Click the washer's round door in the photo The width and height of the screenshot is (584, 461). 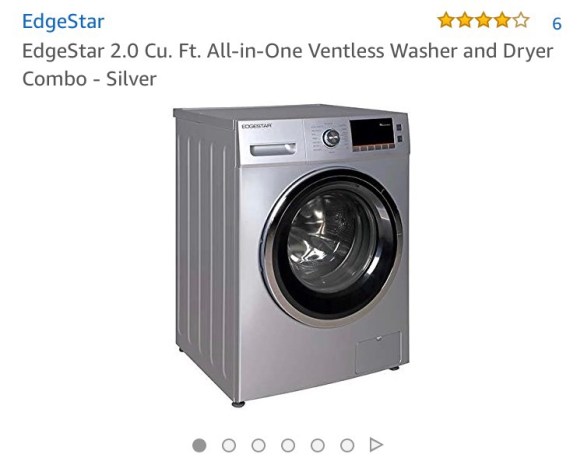coord(333,248)
